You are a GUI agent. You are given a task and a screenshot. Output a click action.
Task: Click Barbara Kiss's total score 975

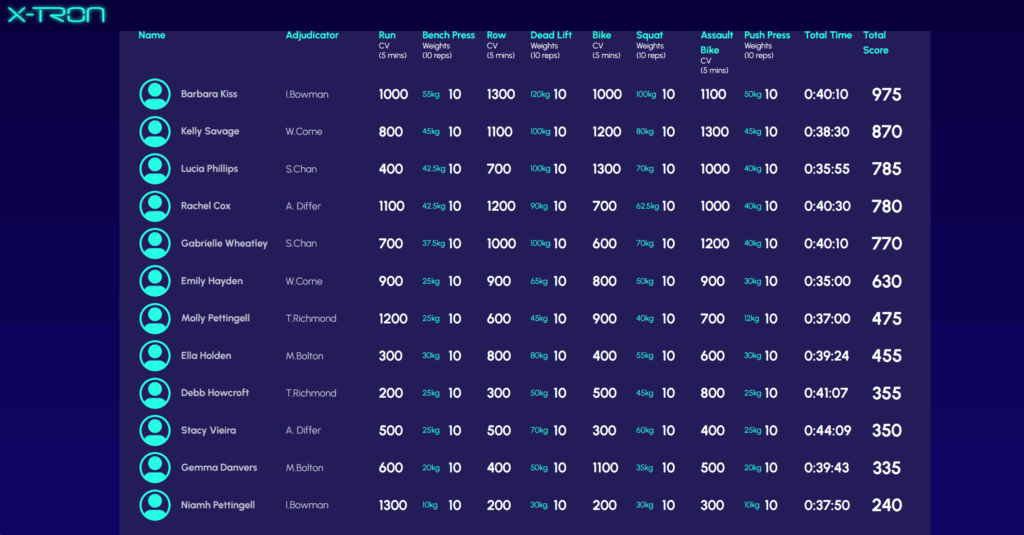(x=886, y=94)
